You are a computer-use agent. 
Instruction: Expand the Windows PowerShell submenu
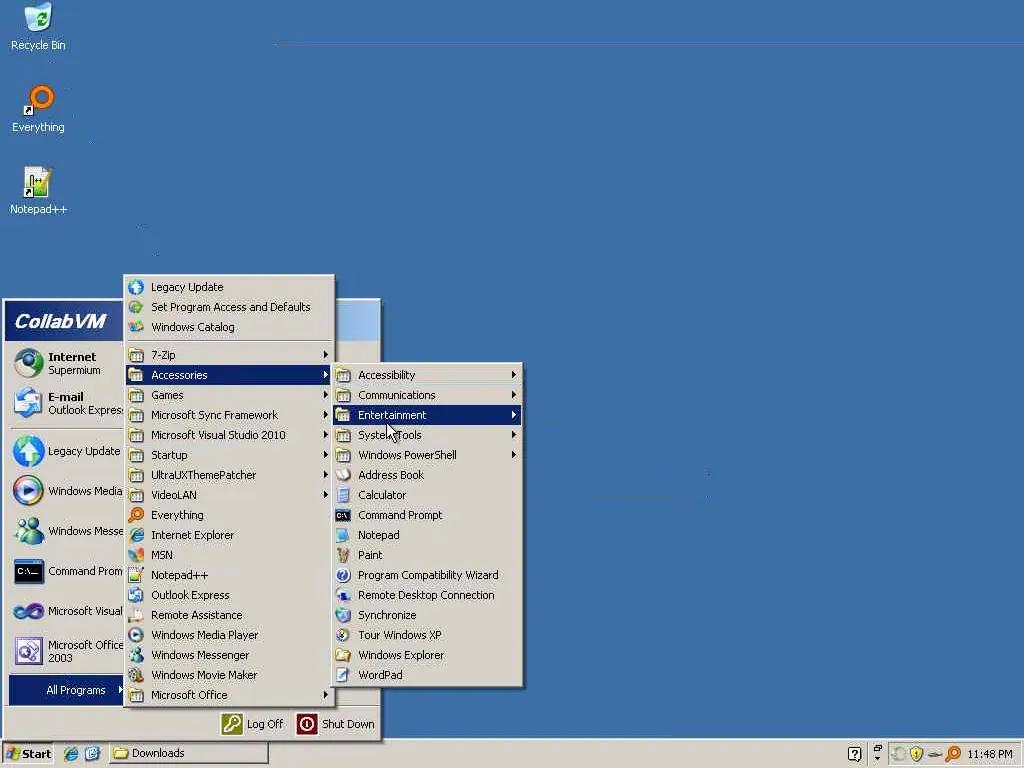(427, 455)
